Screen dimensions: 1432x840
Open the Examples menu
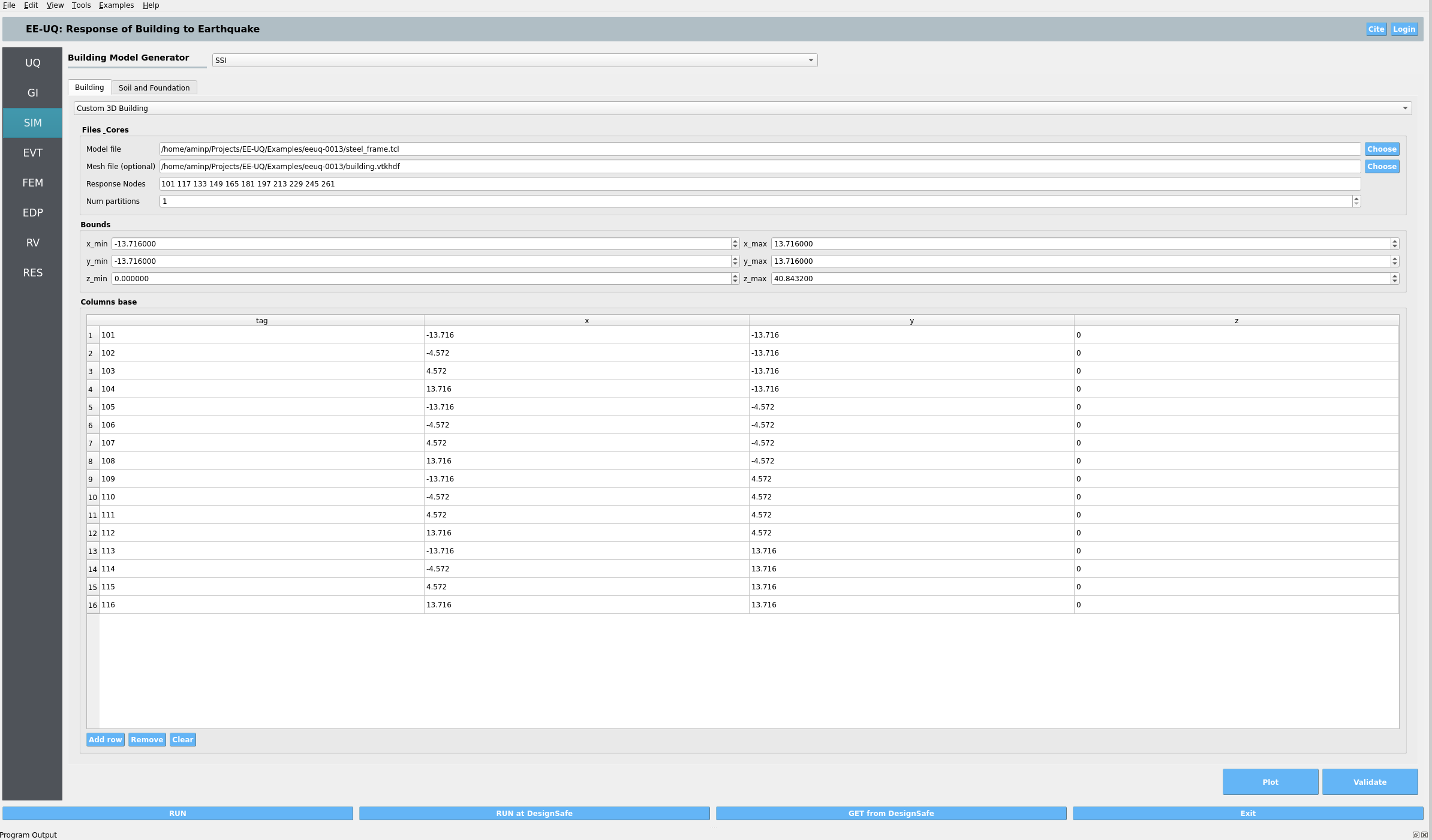[x=116, y=5]
